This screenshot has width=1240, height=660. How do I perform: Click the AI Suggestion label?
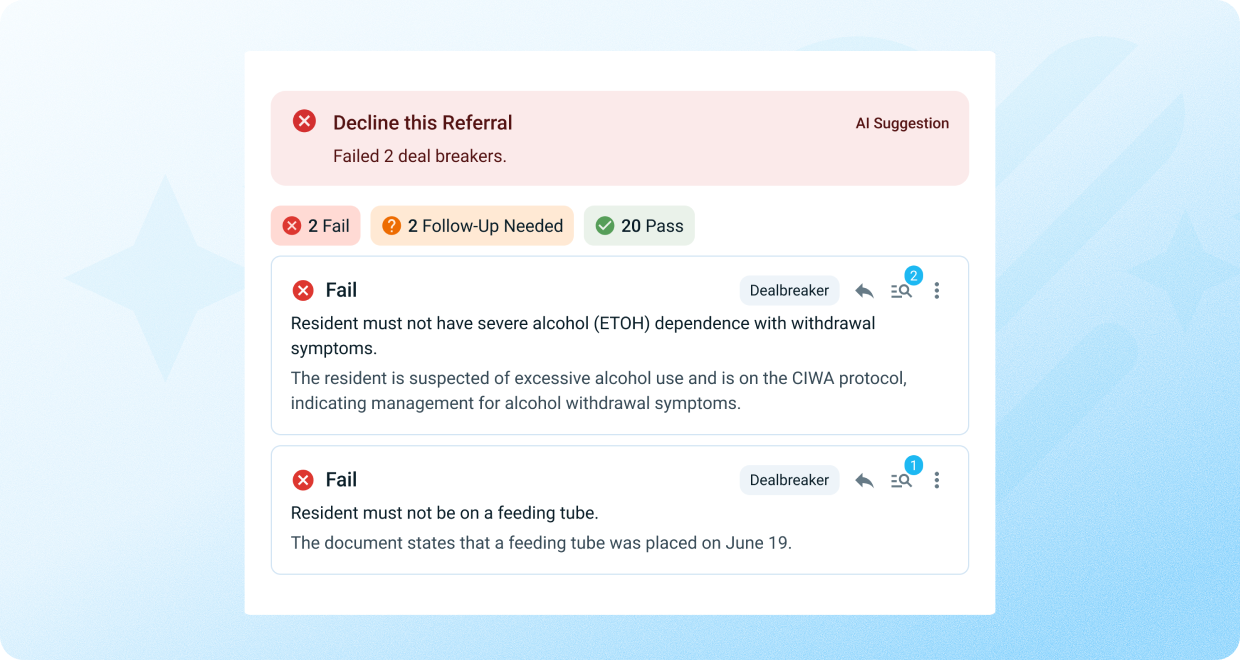click(x=902, y=124)
